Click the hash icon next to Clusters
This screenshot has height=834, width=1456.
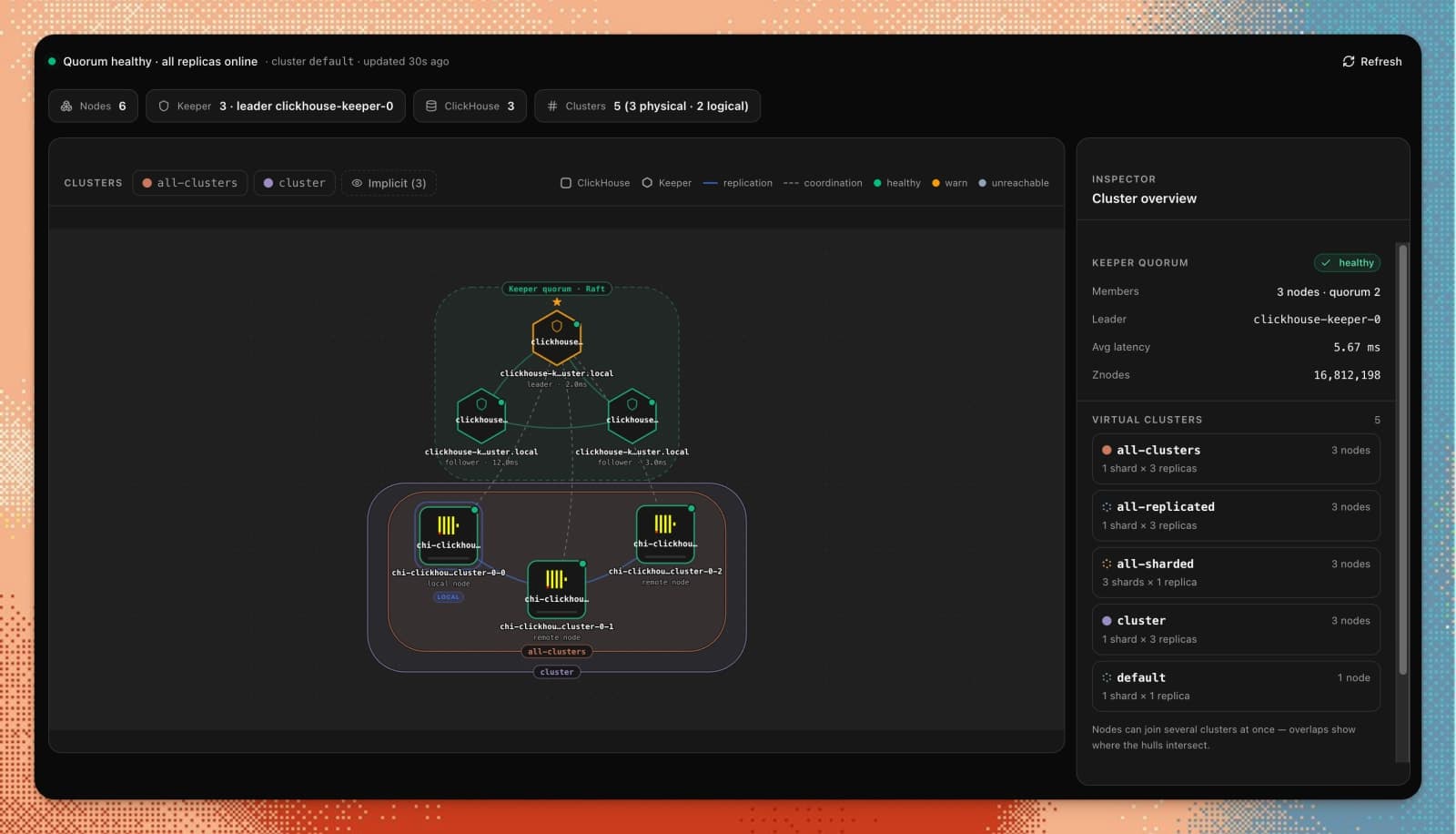point(552,106)
